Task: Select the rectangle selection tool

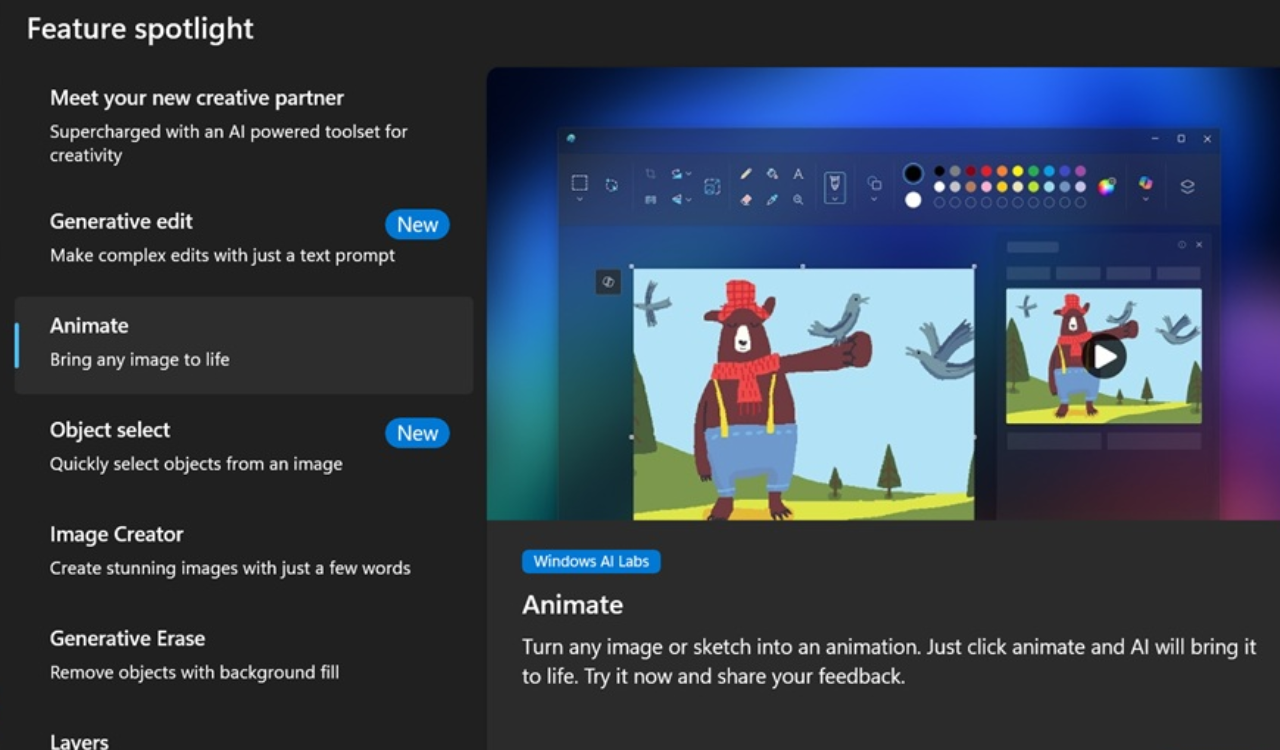Action: click(x=580, y=180)
